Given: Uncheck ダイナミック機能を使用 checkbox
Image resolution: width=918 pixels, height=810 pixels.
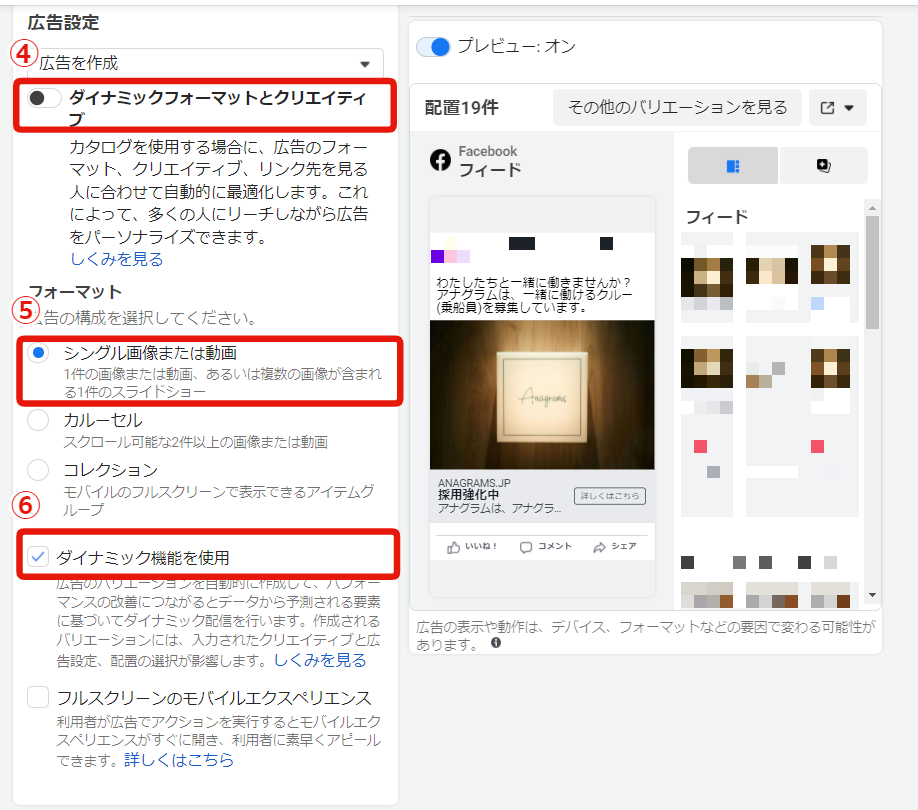Looking at the screenshot, I should coord(39,557).
